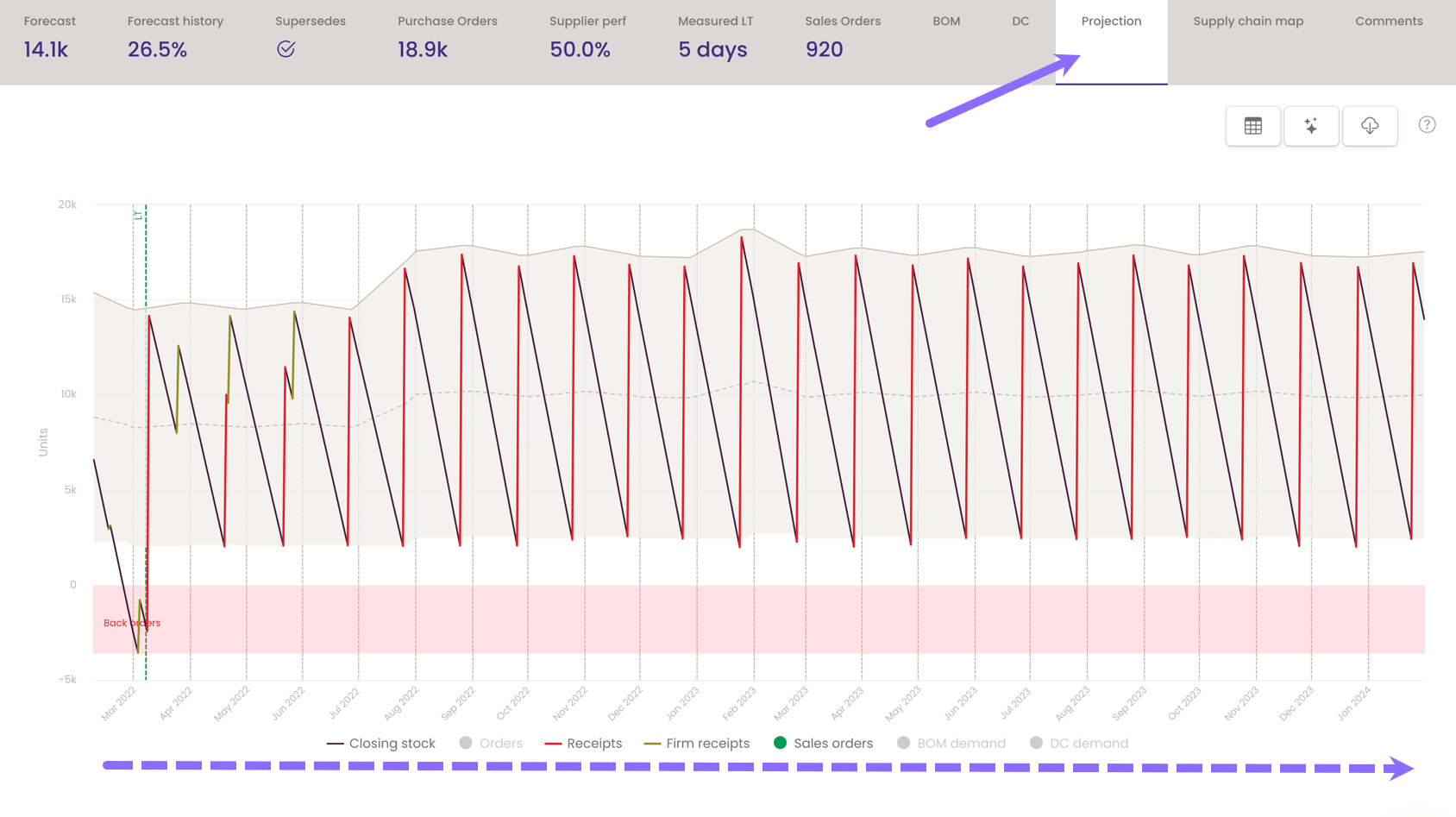Show BOM demand series in legend
Viewport: 1456px width, 817px height.
click(951, 743)
